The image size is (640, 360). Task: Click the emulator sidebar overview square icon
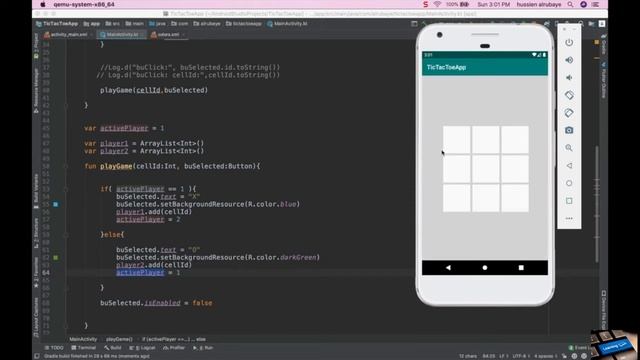[569, 201]
